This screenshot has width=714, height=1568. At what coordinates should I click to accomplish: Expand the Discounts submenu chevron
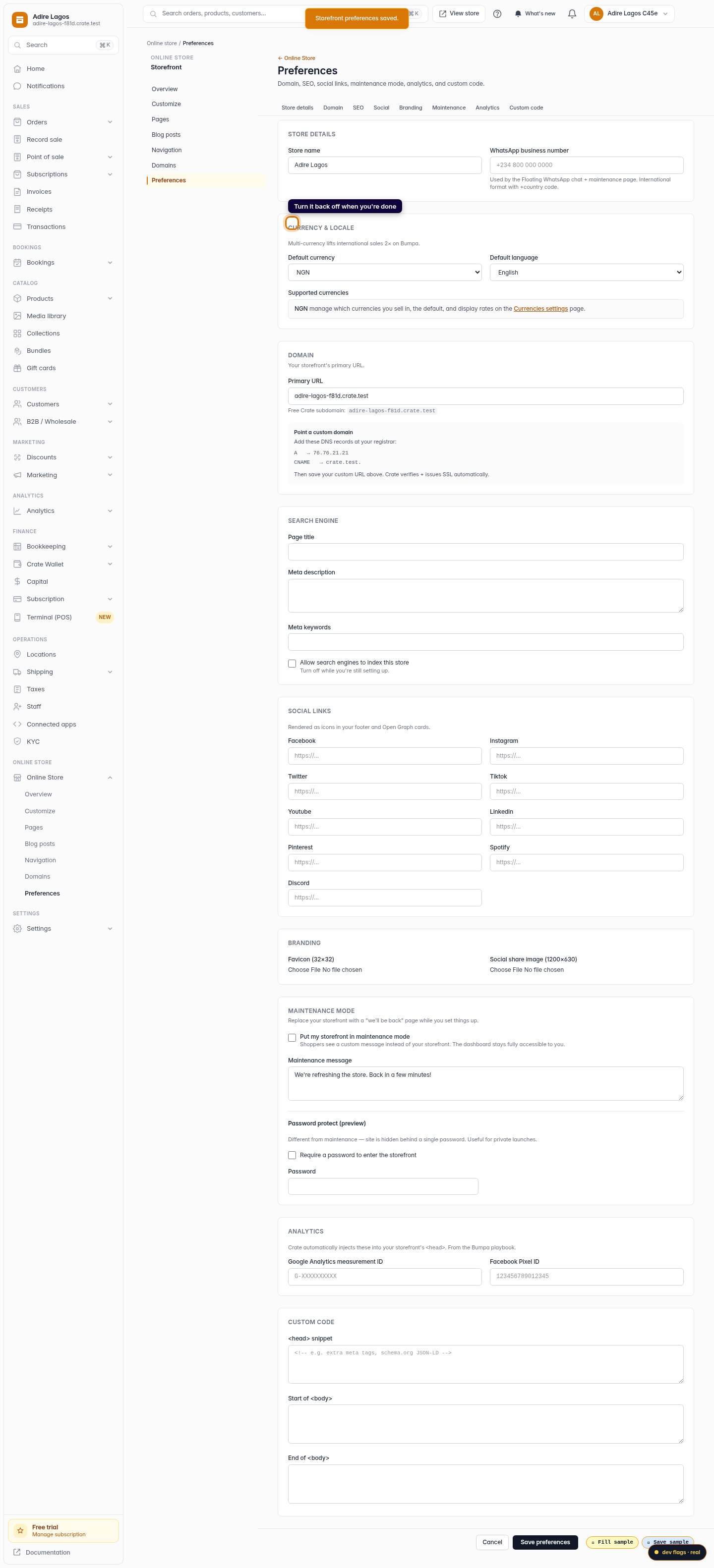pyautogui.click(x=110, y=457)
